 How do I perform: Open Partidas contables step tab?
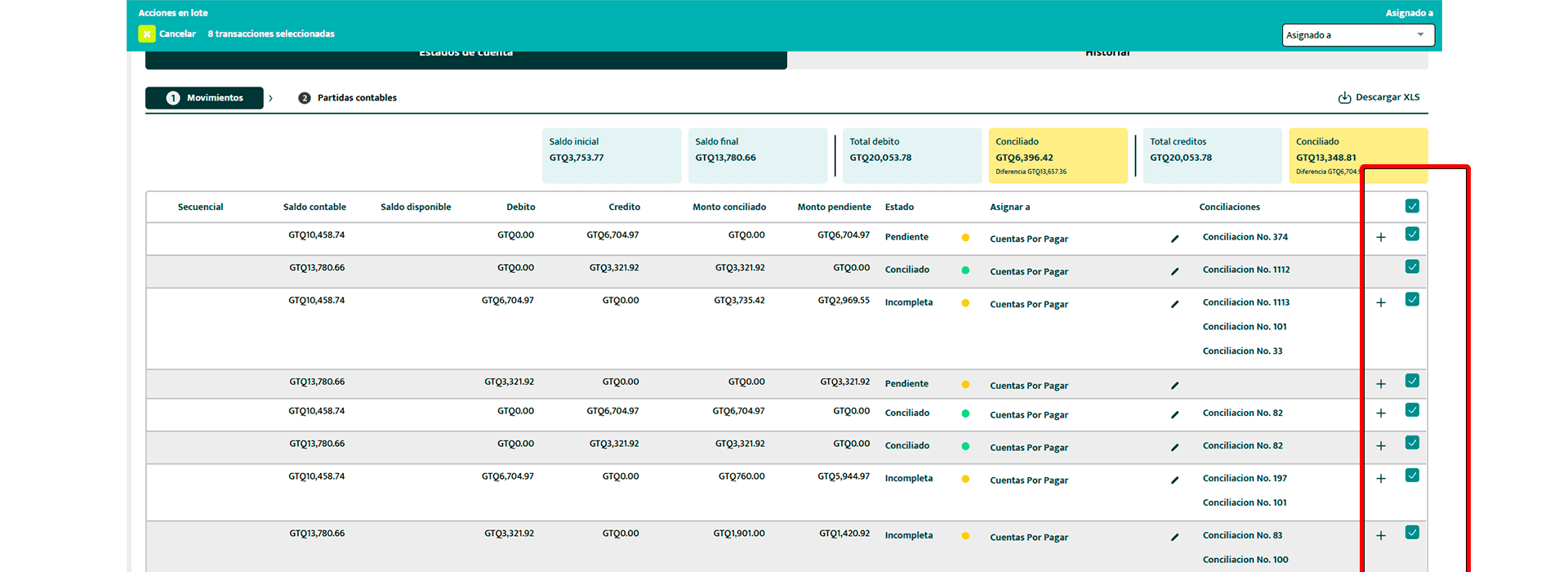coord(347,98)
